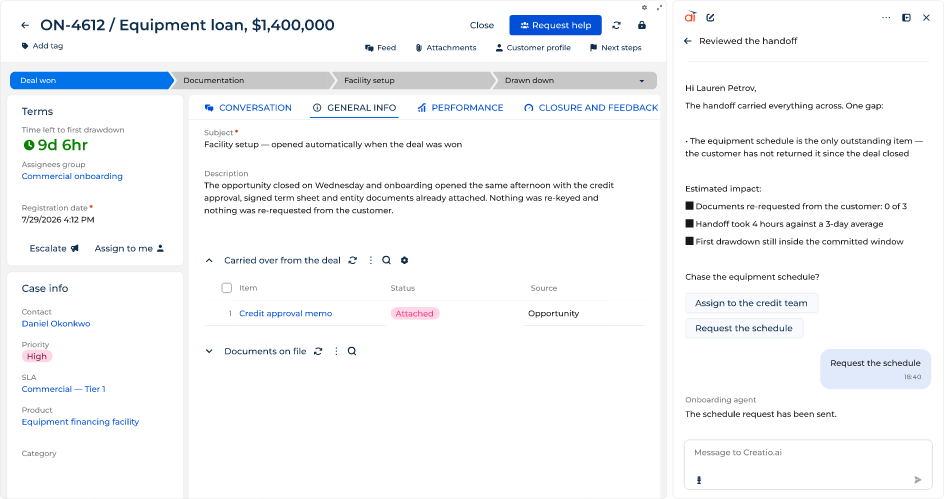Go back from Reviewed the handoff

688,41
